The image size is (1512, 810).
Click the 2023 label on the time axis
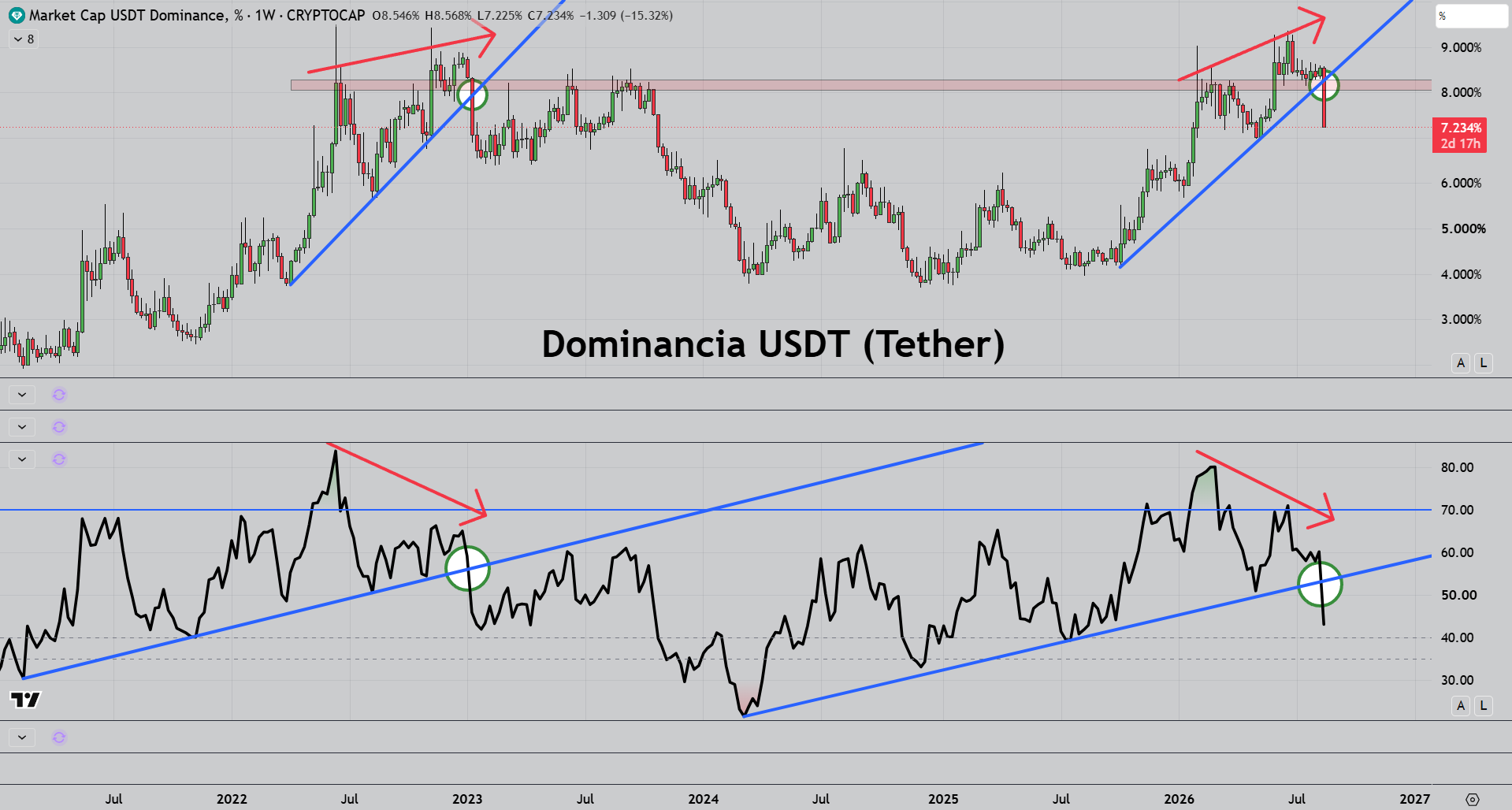click(x=467, y=799)
